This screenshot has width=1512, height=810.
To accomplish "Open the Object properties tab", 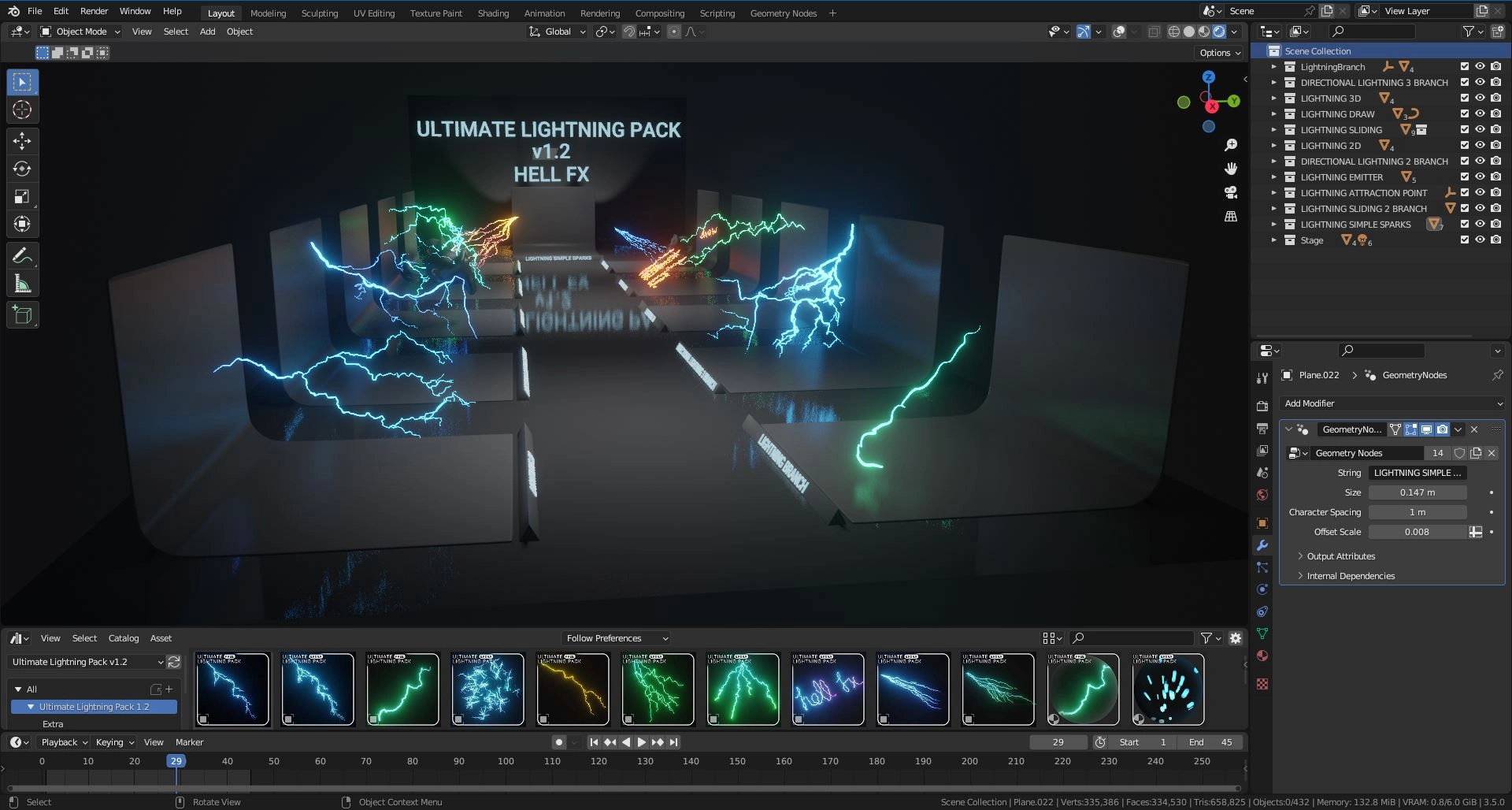I will coord(1262,523).
